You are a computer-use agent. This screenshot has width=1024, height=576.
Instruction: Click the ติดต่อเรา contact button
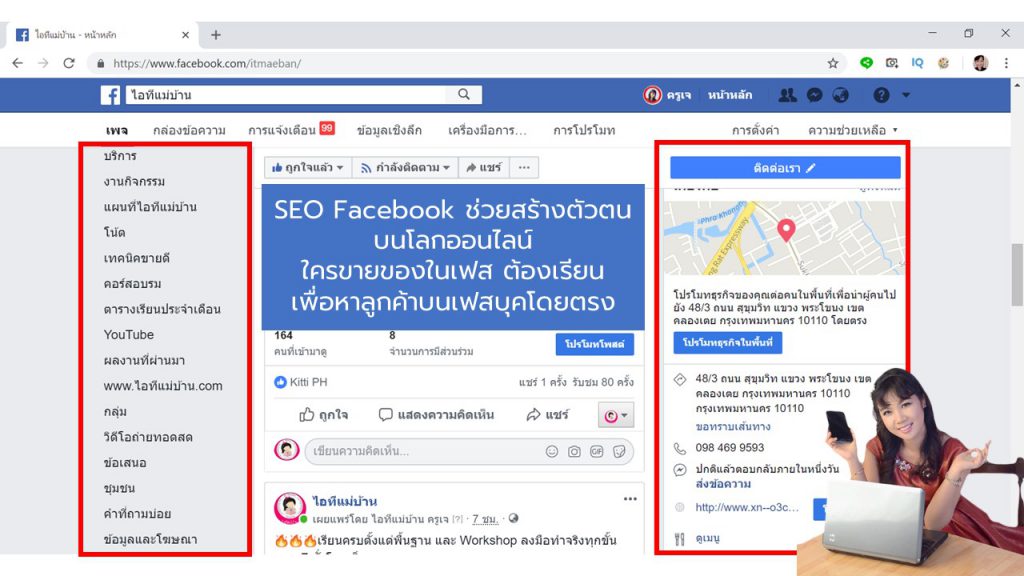pos(785,167)
